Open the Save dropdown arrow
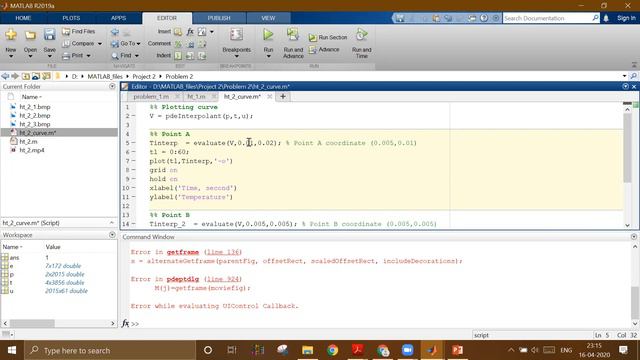This screenshot has height=360, width=640. point(49,56)
